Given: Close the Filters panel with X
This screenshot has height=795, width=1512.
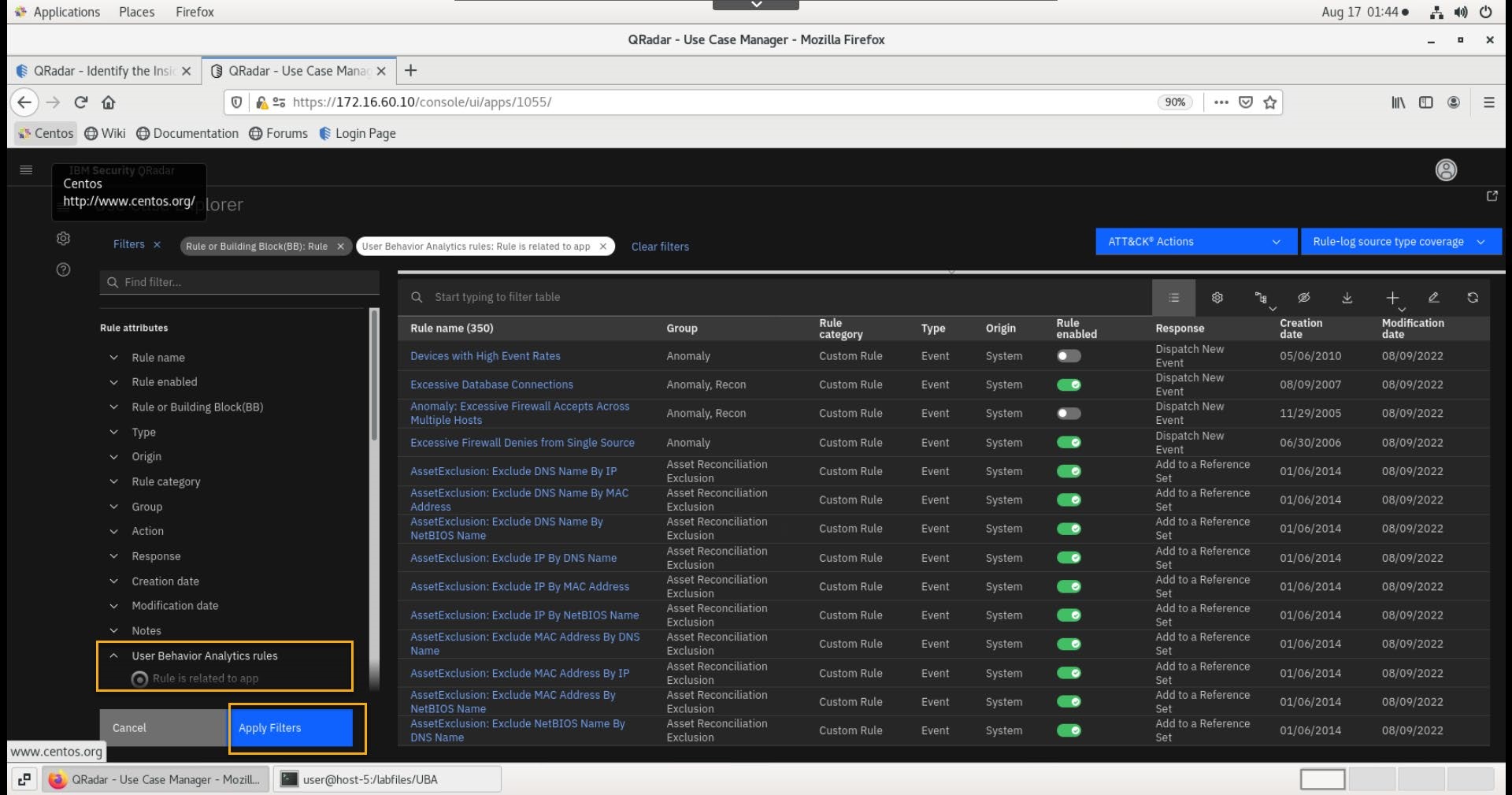Looking at the screenshot, I should [x=157, y=245].
